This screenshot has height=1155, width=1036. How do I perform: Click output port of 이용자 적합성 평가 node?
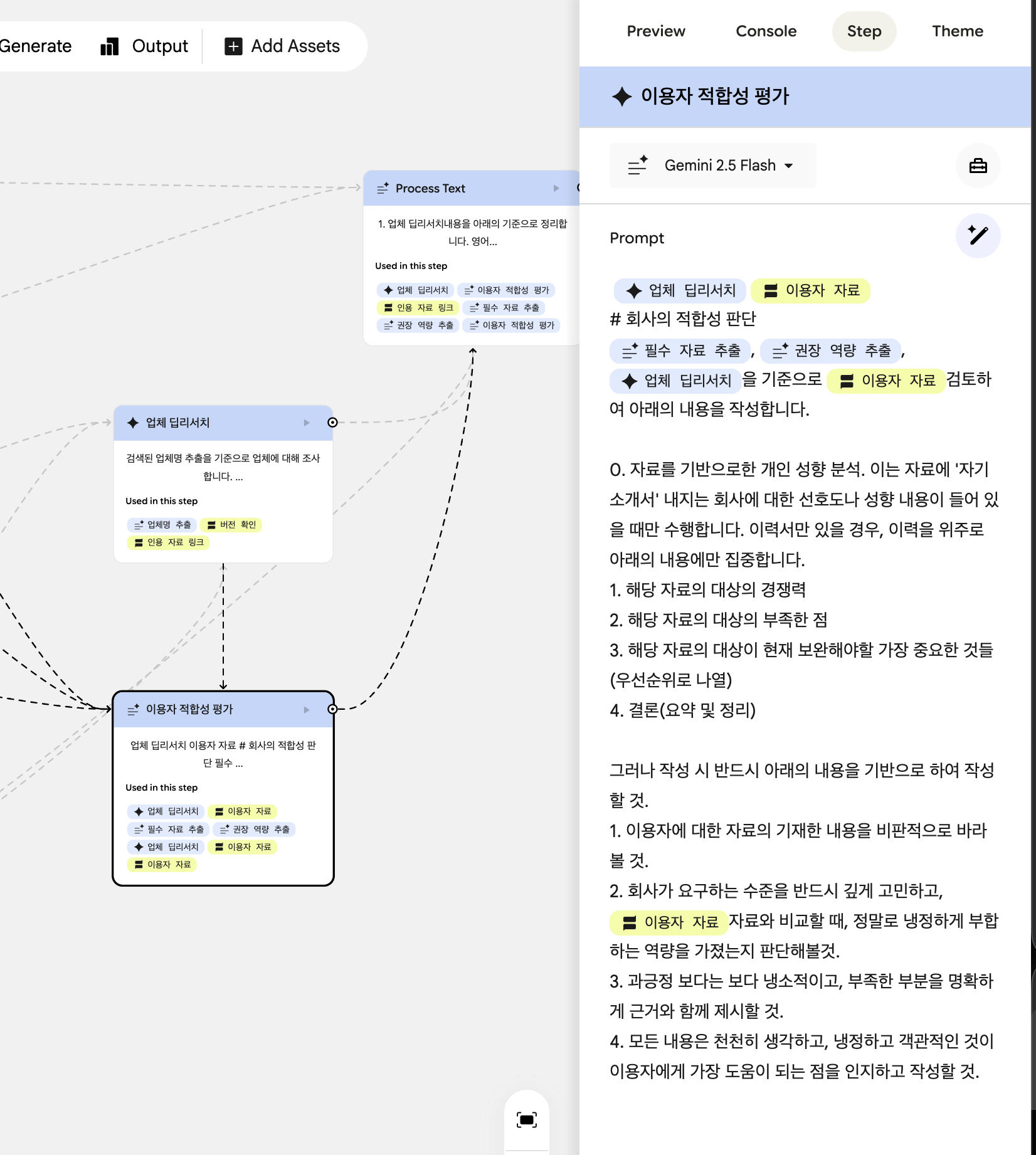(x=332, y=709)
